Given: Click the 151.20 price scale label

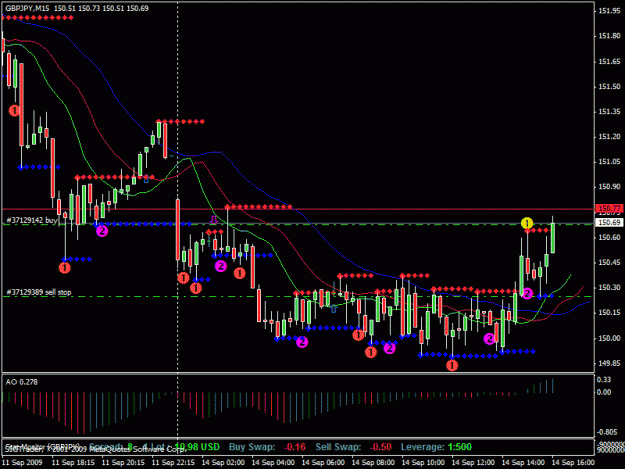Looking at the screenshot, I should pyautogui.click(x=609, y=137).
